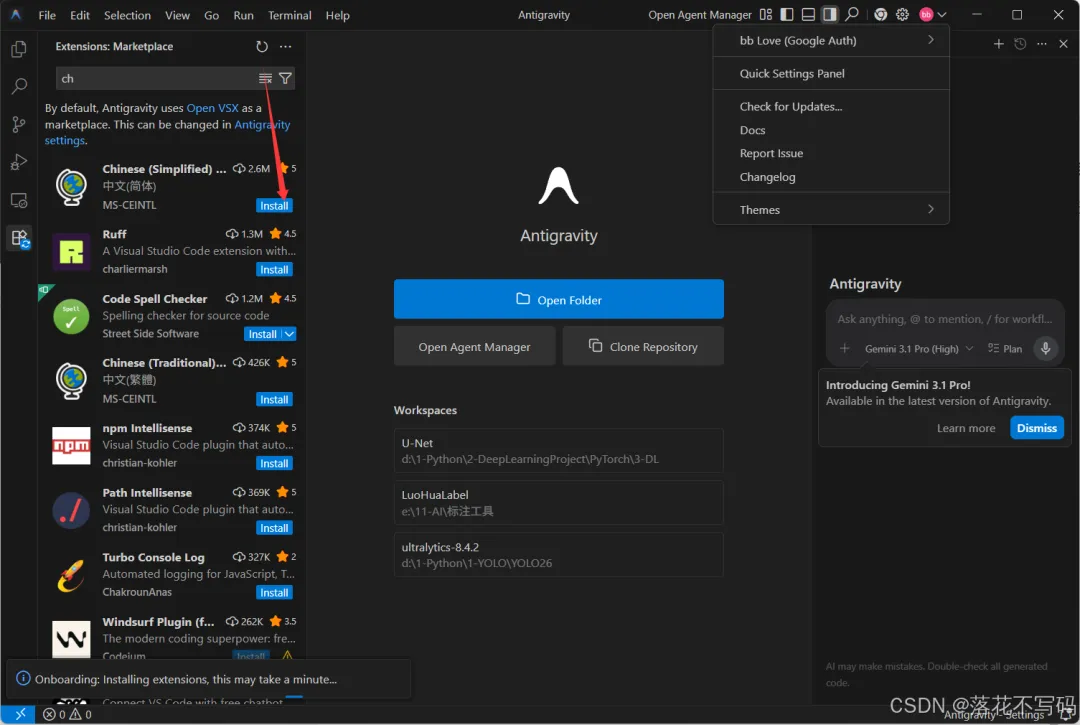The width and height of the screenshot is (1080, 725).
Task: Install Chinese (Simplified) language pack
Action: point(274,205)
